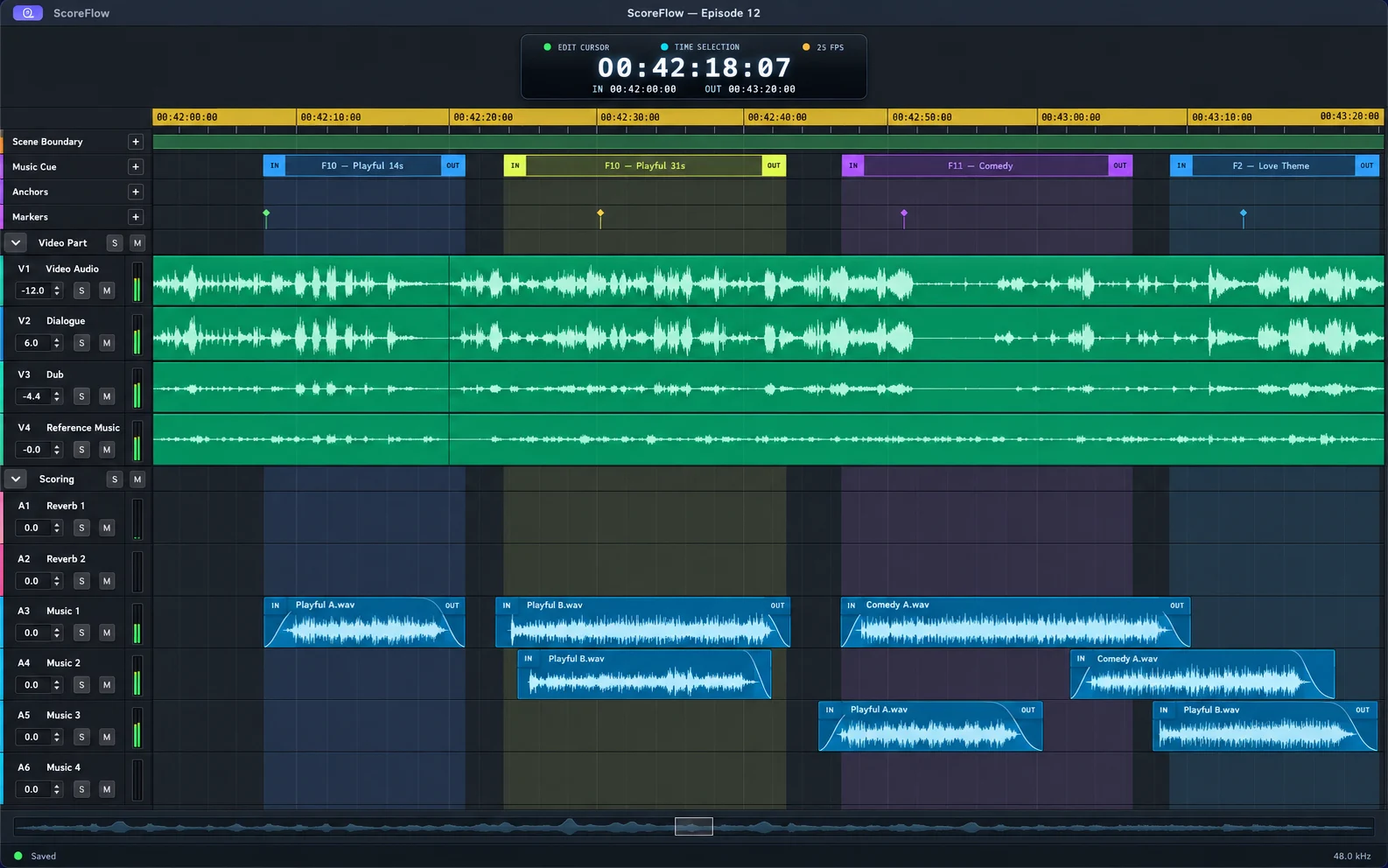Solo the V4 Reference Music track
Viewport: 1388px width, 868px height.
[x=81, y=450]
